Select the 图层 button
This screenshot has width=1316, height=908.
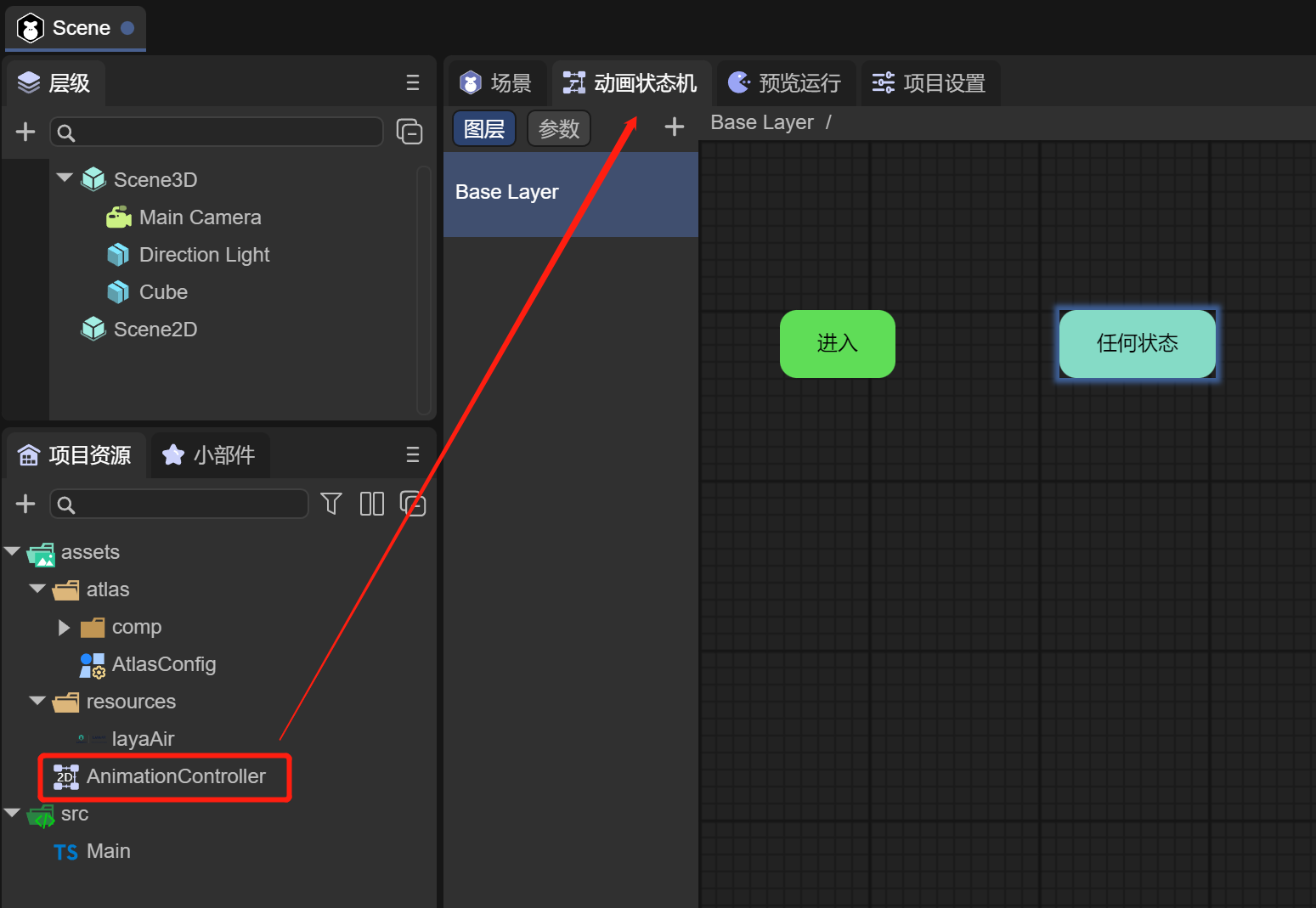pos(484,129)
